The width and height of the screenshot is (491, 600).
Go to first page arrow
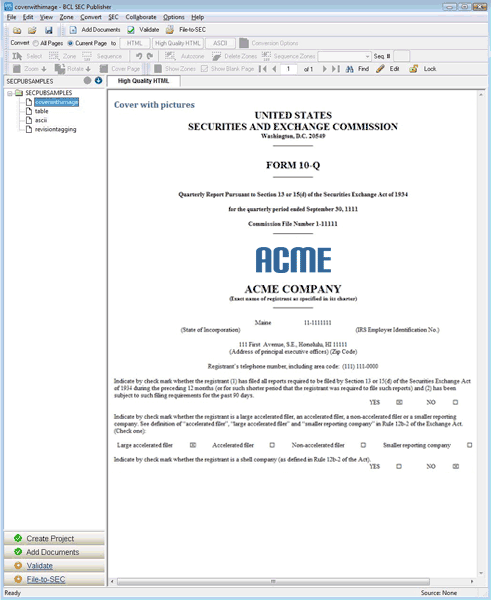click(263, 69)
